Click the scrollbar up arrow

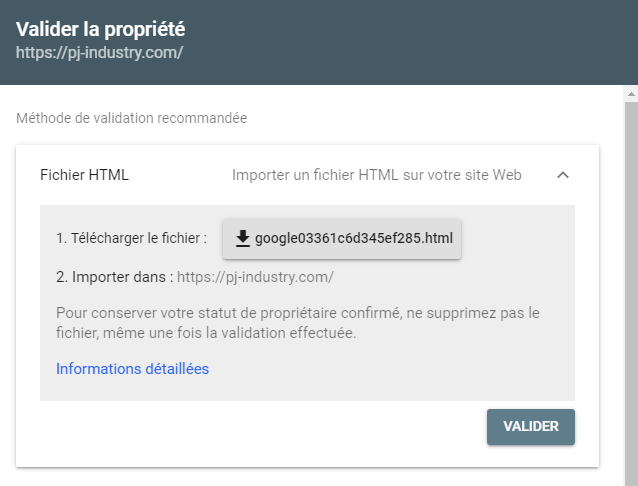[631, 93]
